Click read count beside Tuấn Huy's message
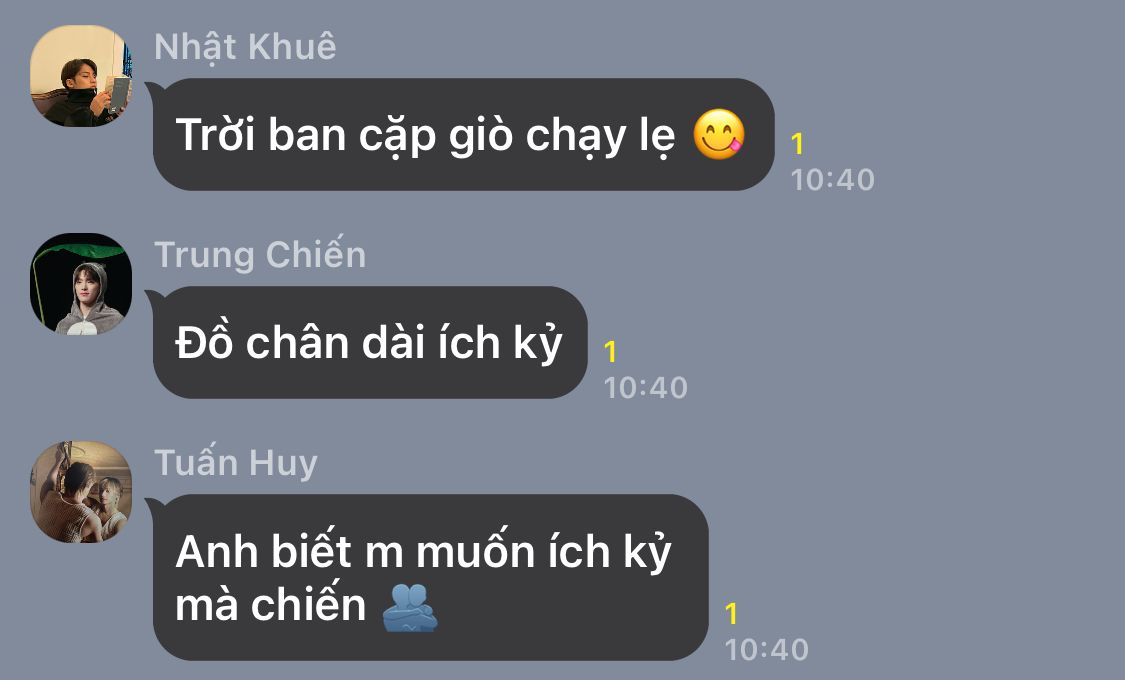 pyautogui.click(x=731, y=614)
